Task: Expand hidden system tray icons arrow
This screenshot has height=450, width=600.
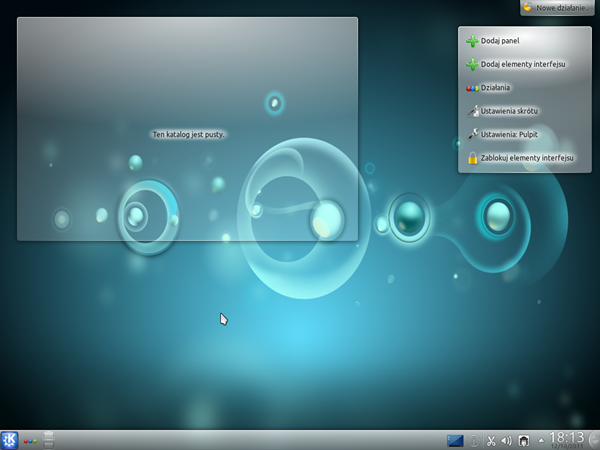Action: pos(541,439)
